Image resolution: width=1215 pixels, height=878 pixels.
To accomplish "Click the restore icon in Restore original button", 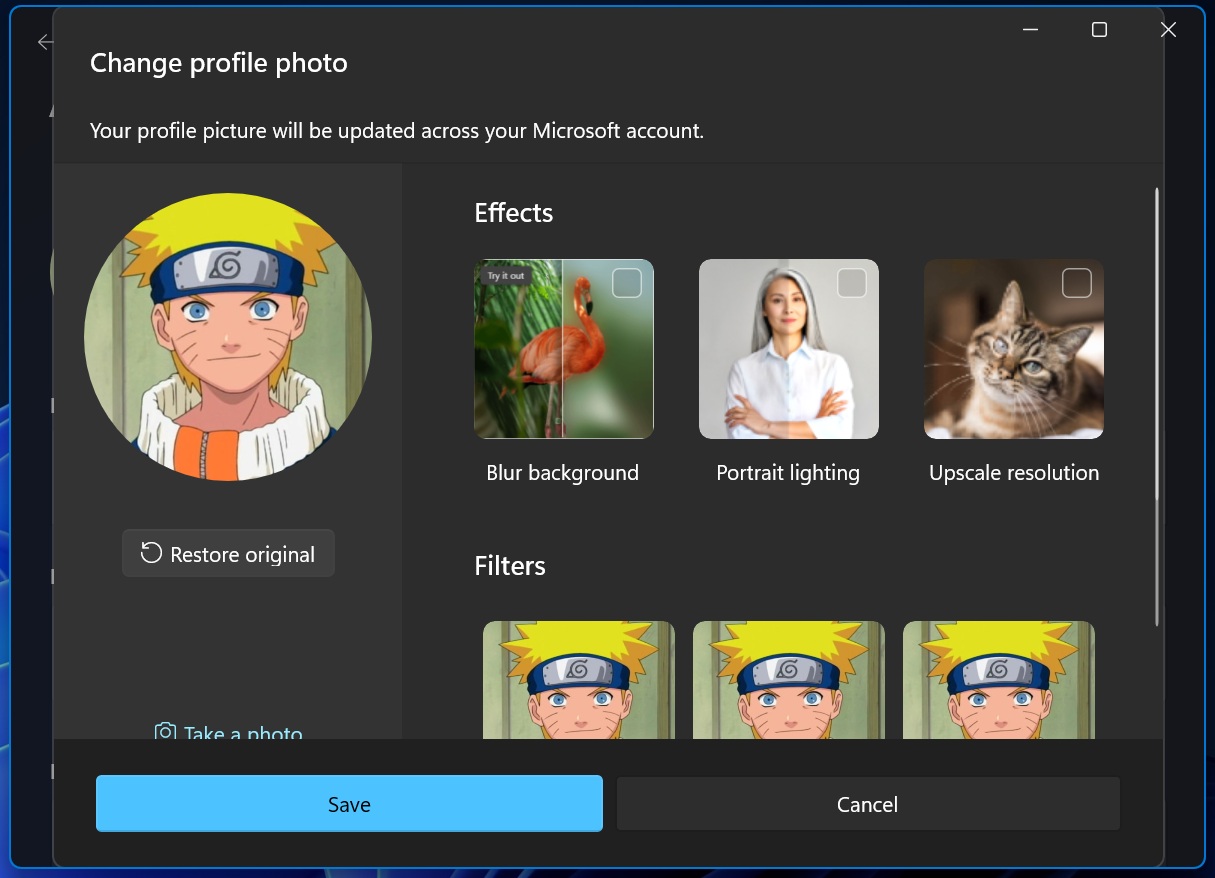I will point(152,553).
